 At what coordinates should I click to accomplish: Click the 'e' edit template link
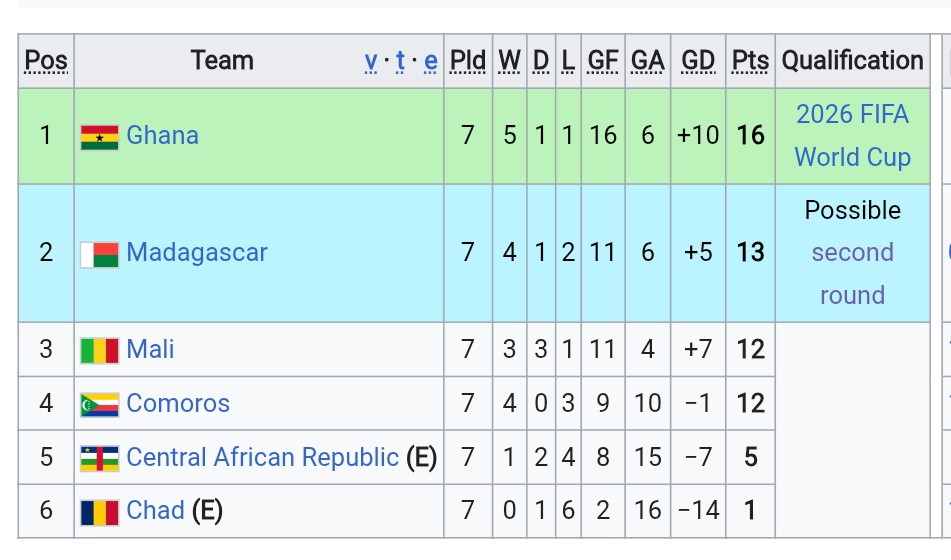click(x=431, y=61)
